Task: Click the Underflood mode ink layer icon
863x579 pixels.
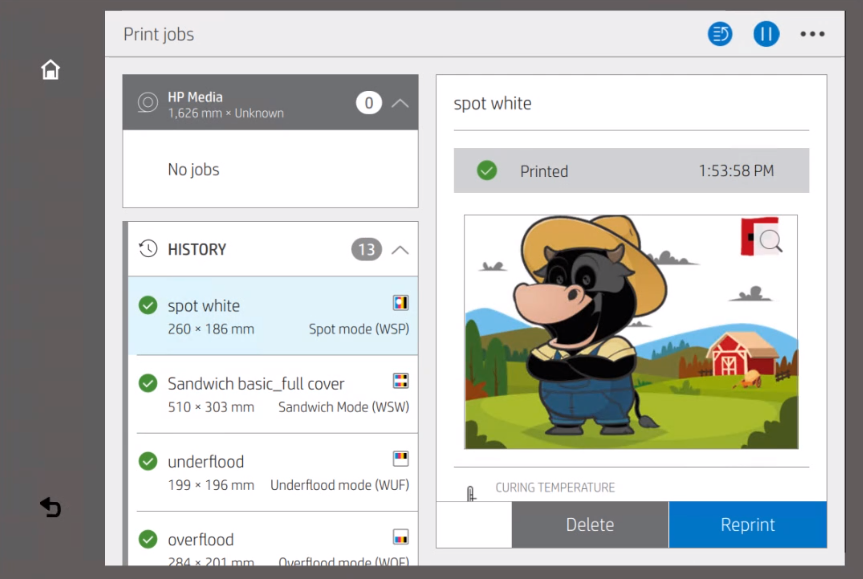Action: 401,458
